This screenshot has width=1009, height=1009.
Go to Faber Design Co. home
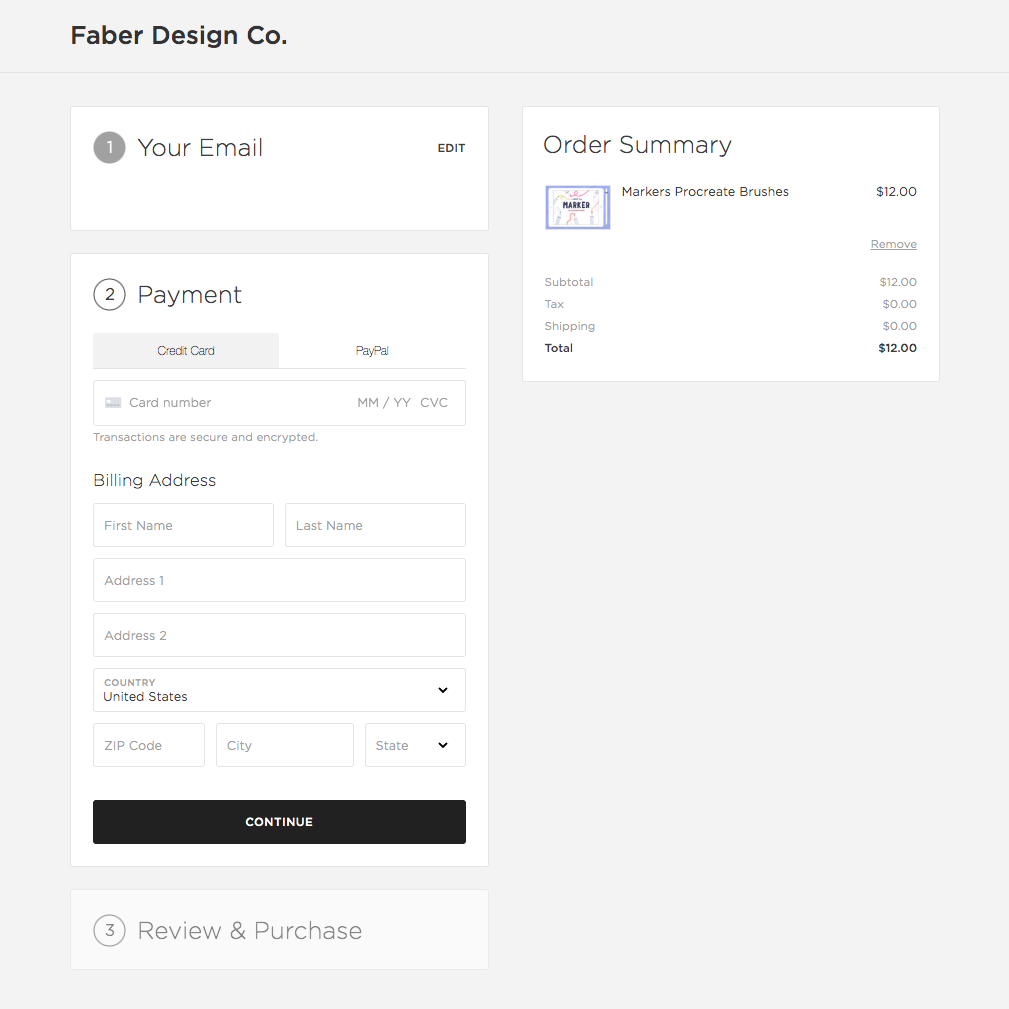tap(179, 35)
